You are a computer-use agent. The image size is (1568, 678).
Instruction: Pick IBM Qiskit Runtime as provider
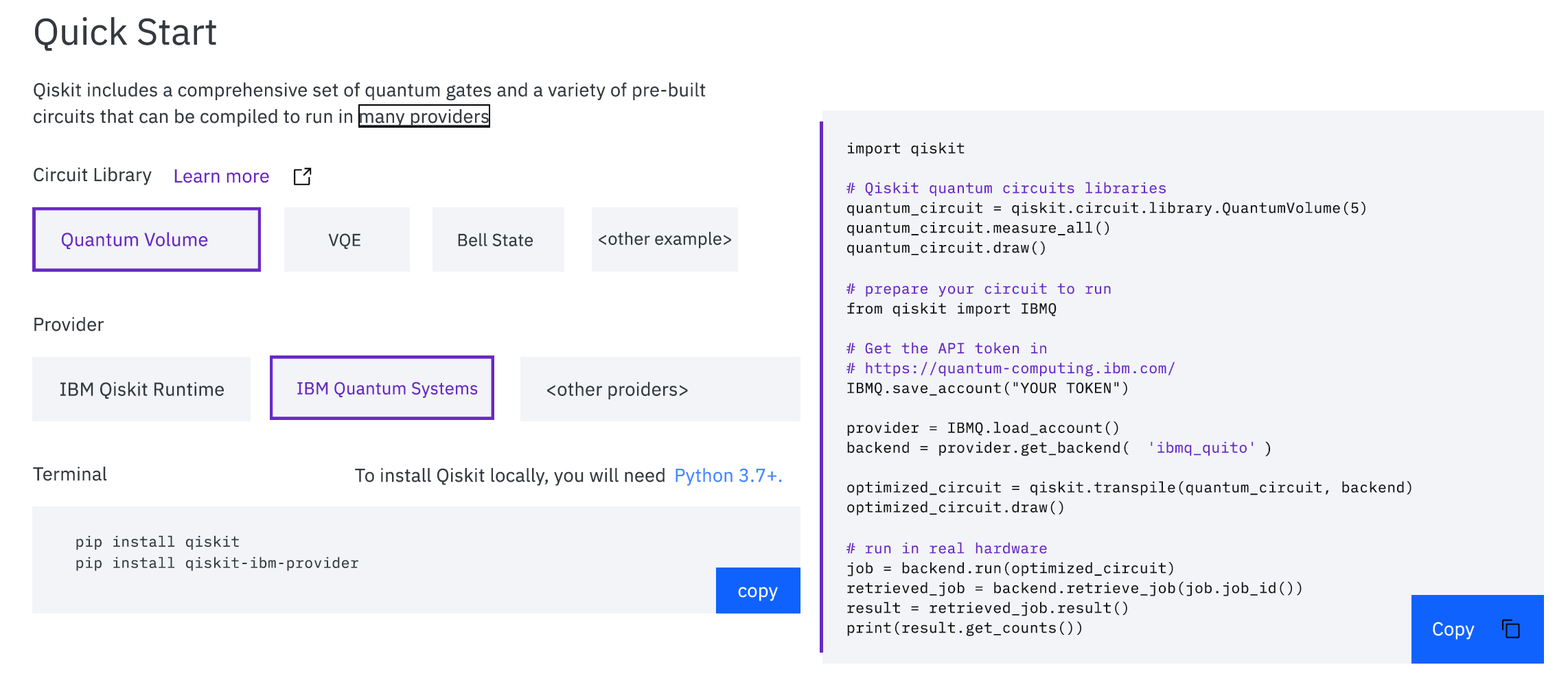pyautogui.click(x=141, y=389)
